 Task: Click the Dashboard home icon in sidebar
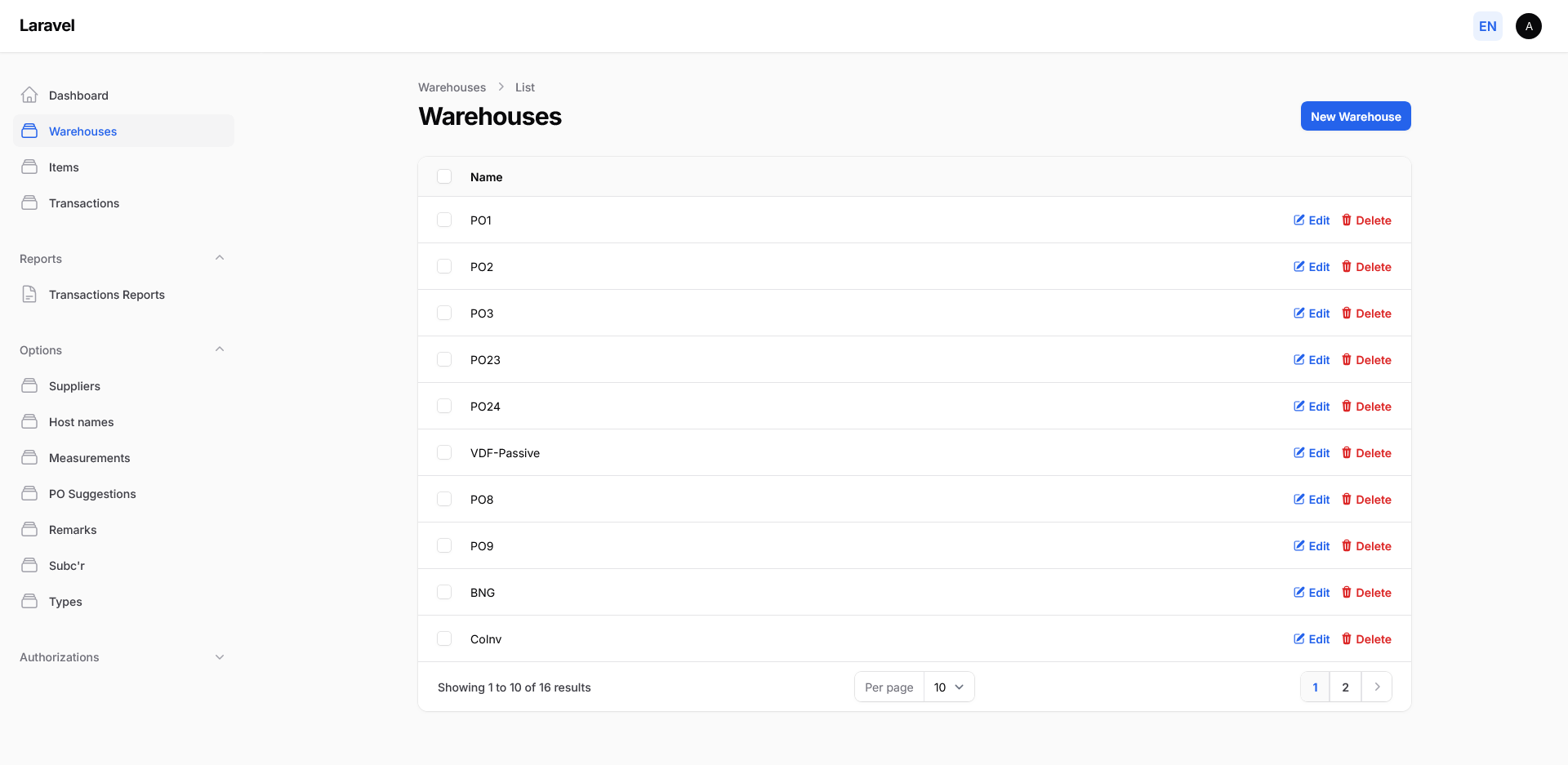pos(29,96)
